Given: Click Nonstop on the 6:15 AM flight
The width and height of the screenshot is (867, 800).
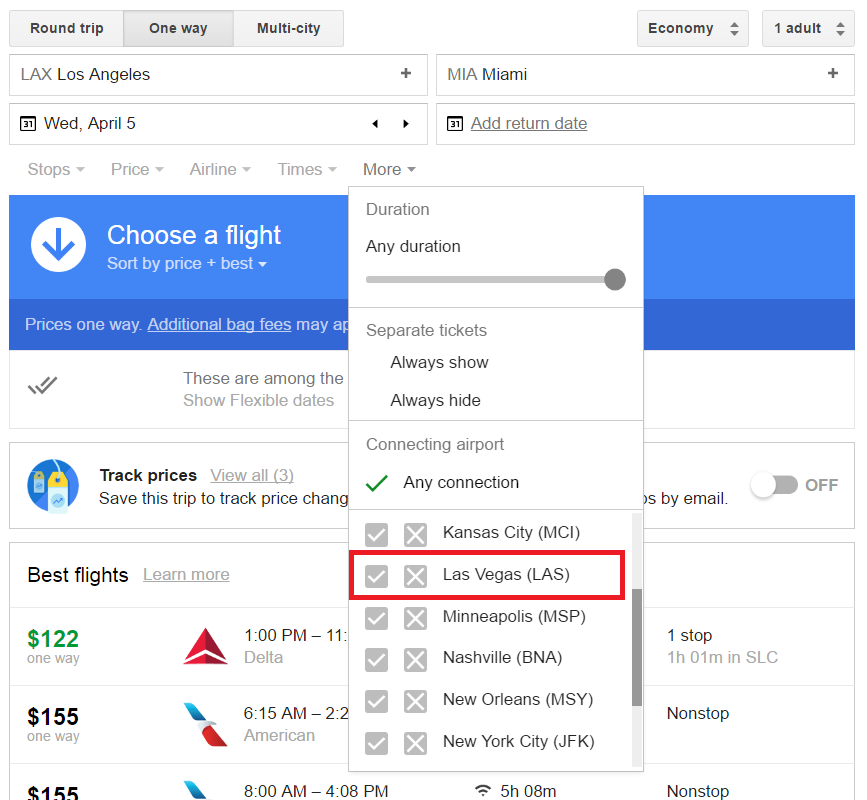Looking at the screenshot, I should tap(698, 713).
